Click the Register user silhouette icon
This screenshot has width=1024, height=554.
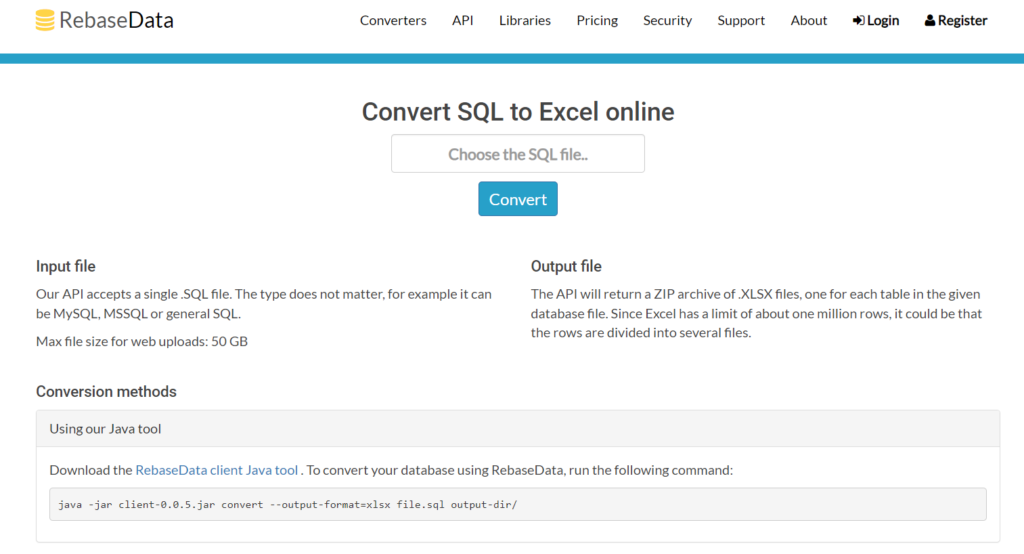pos(929,21)
